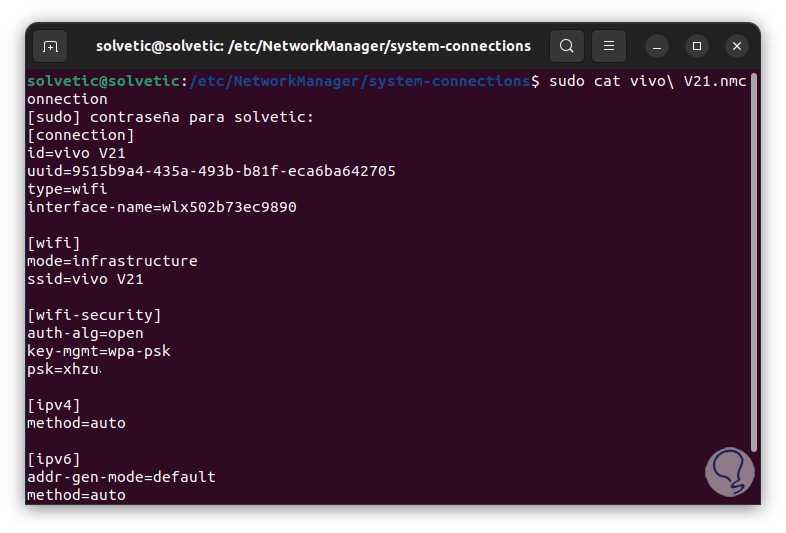This screenshot has width=786, height=533.
Task: Click the Solvetic watermark logo
Action: (729, 471)
